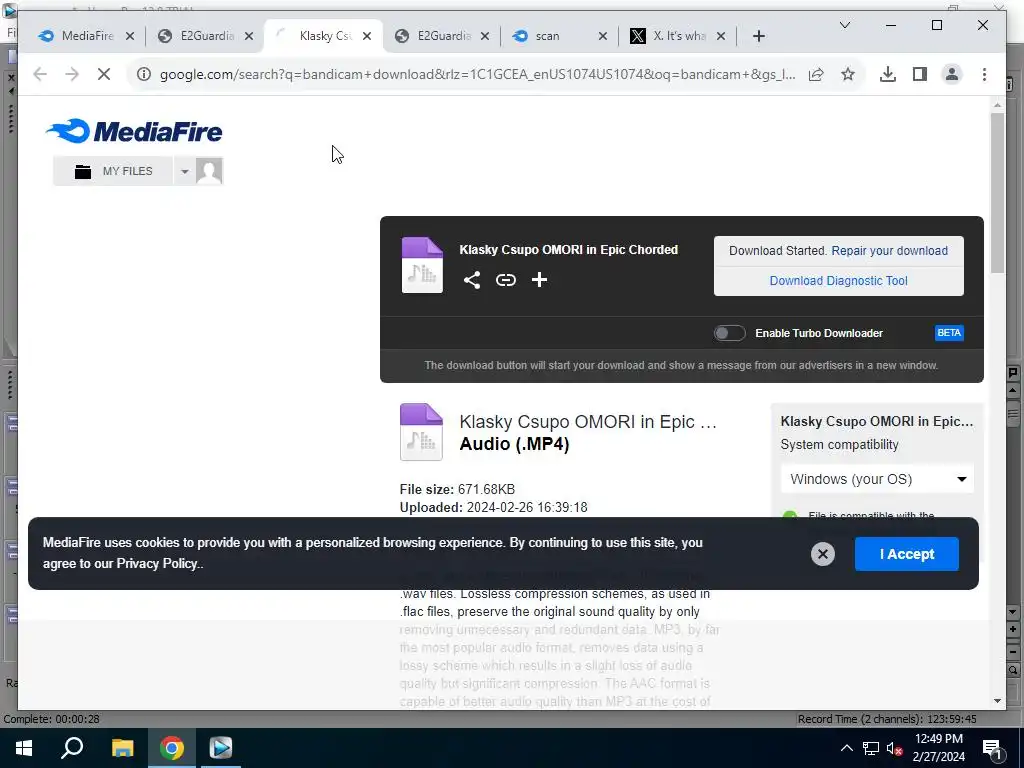Stop loading the page
The height and width of the screenshot is (768, 1024).
(x=104, y=74)
